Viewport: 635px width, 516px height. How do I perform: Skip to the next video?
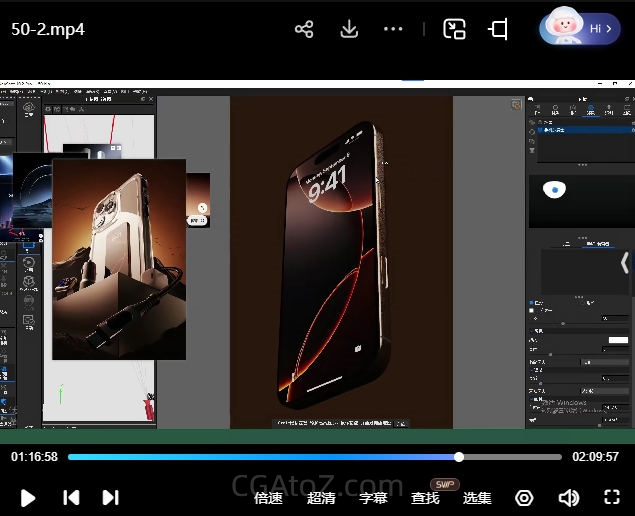[111, 497]
